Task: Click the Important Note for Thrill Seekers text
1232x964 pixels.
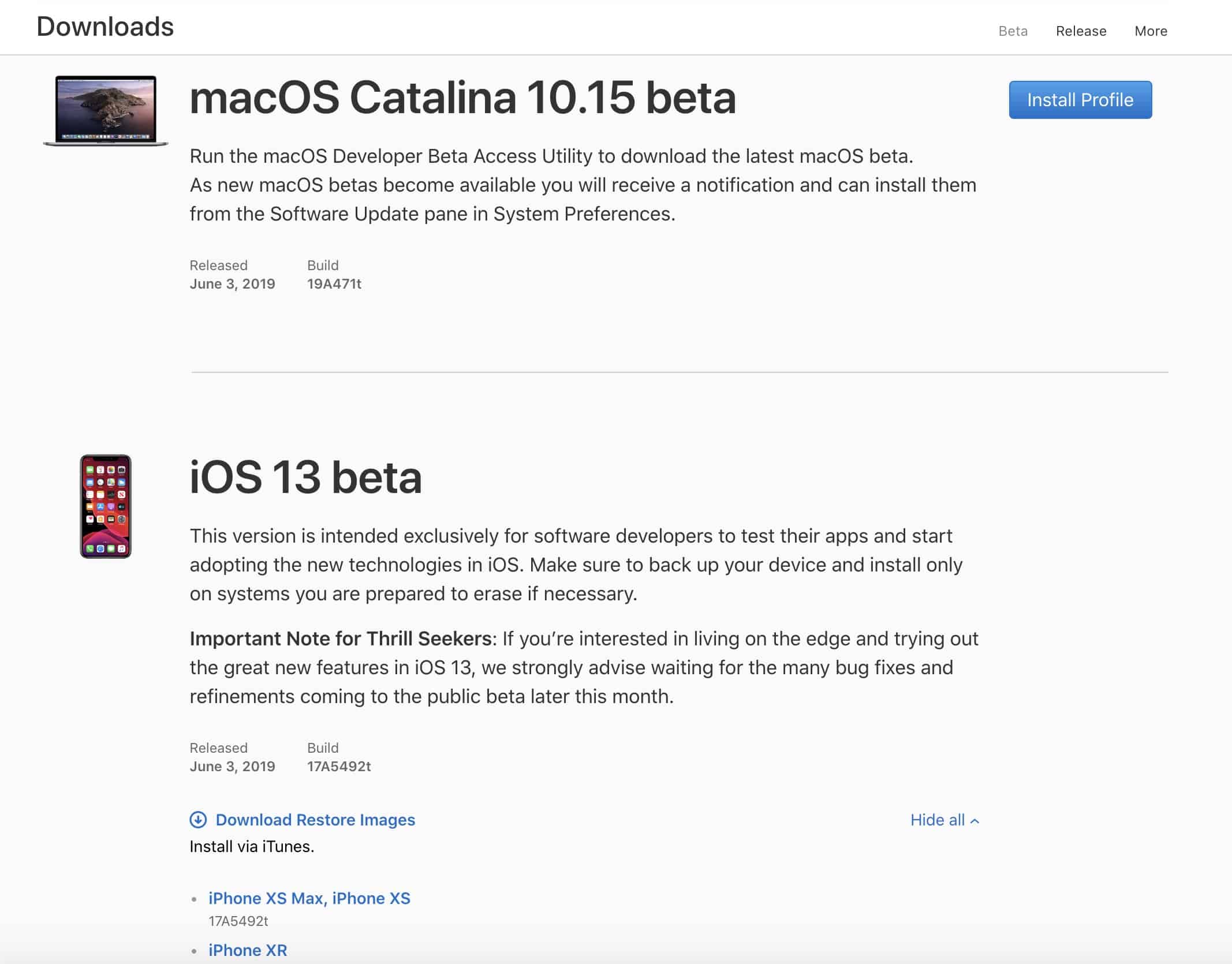Action: 341,638
